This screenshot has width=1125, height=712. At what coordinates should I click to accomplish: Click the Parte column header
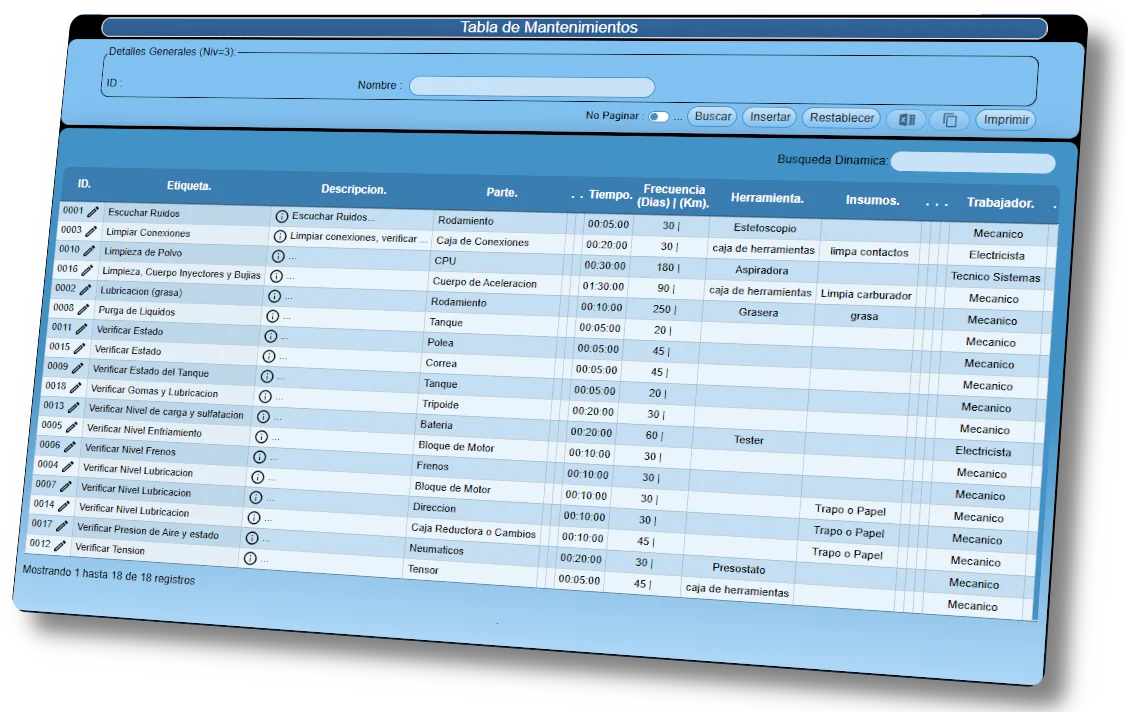(502, 192)
